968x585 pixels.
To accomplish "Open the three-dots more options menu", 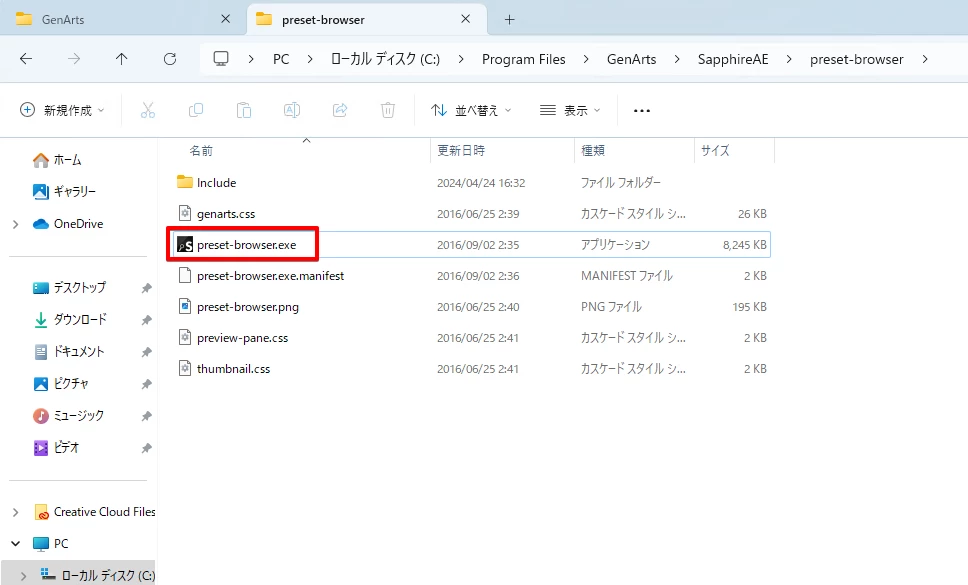I will pyautogui.click(x=642, y=110).
